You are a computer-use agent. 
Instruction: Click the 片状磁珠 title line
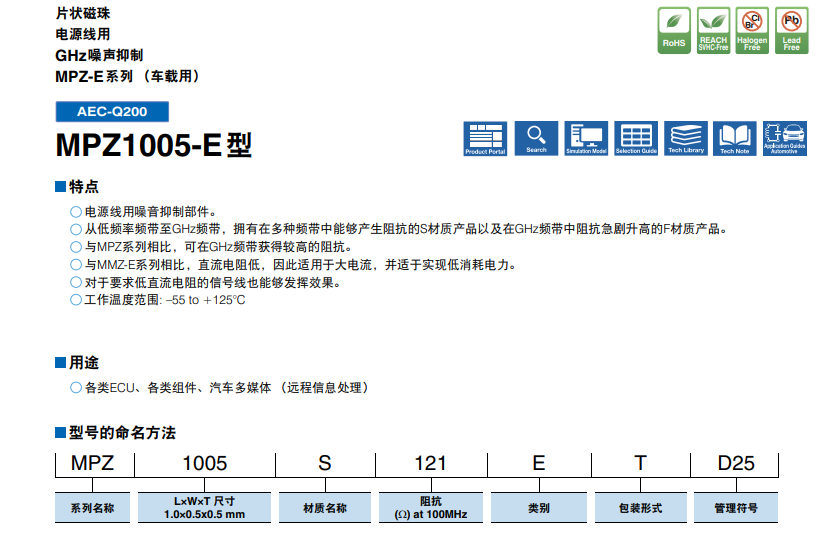83,13
